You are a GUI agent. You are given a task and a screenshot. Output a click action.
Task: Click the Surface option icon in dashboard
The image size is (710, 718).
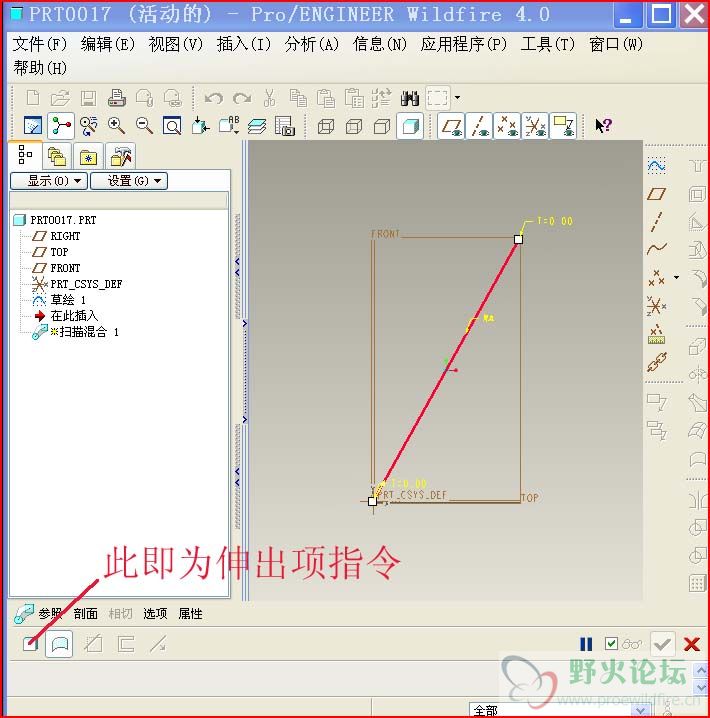(x=60, y=645)
